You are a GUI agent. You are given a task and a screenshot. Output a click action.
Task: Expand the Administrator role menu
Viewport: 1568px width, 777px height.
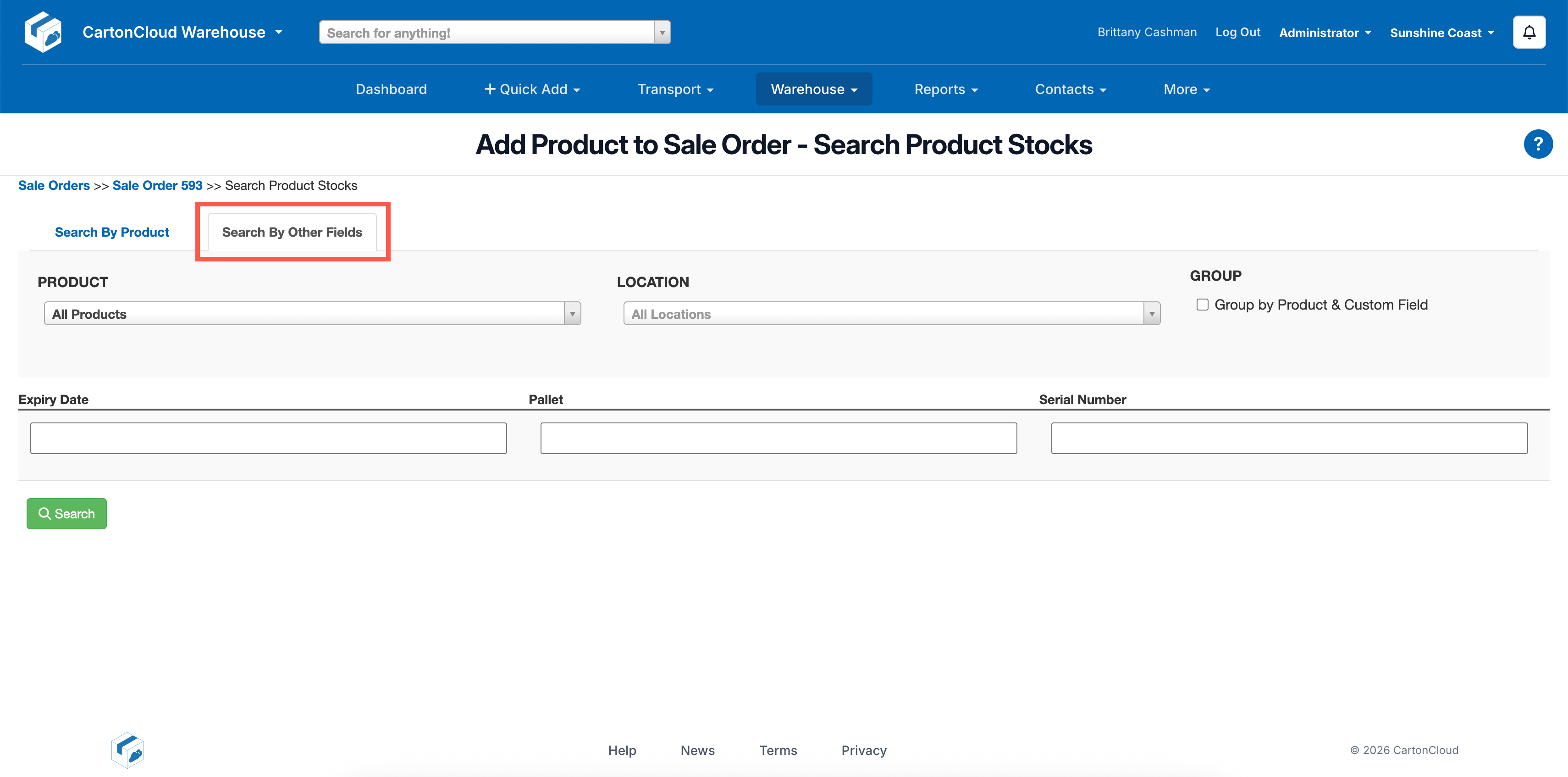click(x=1325, y=33)
